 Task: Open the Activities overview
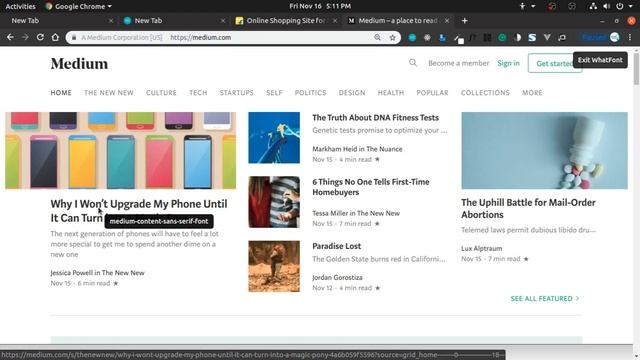[20, 6]
